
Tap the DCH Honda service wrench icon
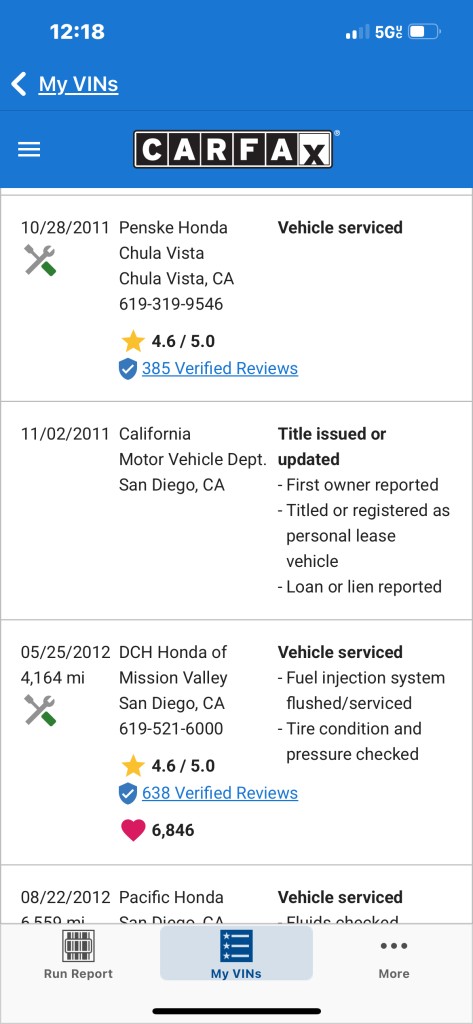point(40,710)
